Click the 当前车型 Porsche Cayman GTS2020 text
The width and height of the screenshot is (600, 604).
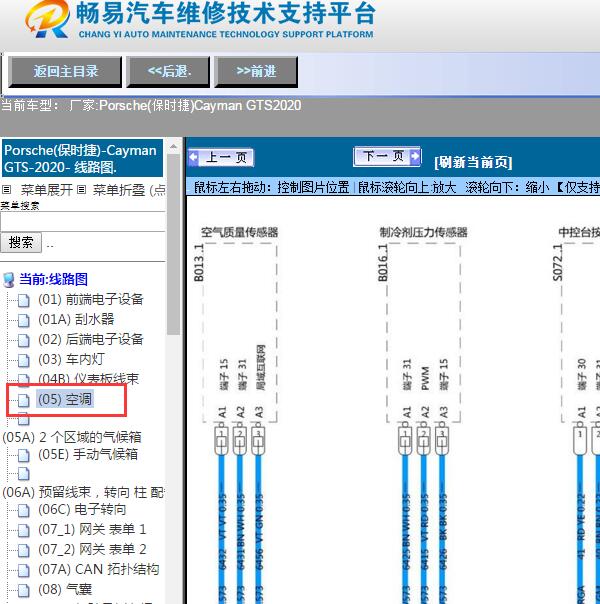tap(151, 106)
